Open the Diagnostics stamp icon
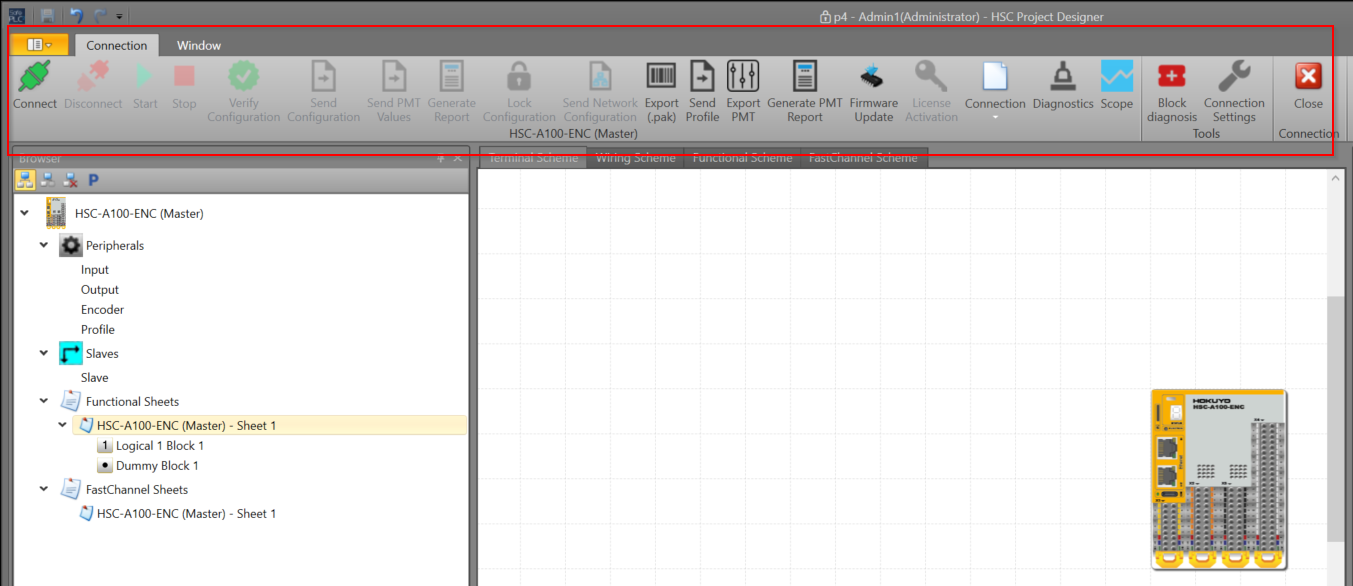Screen dimensions: 1353x586 point(1062,76)
